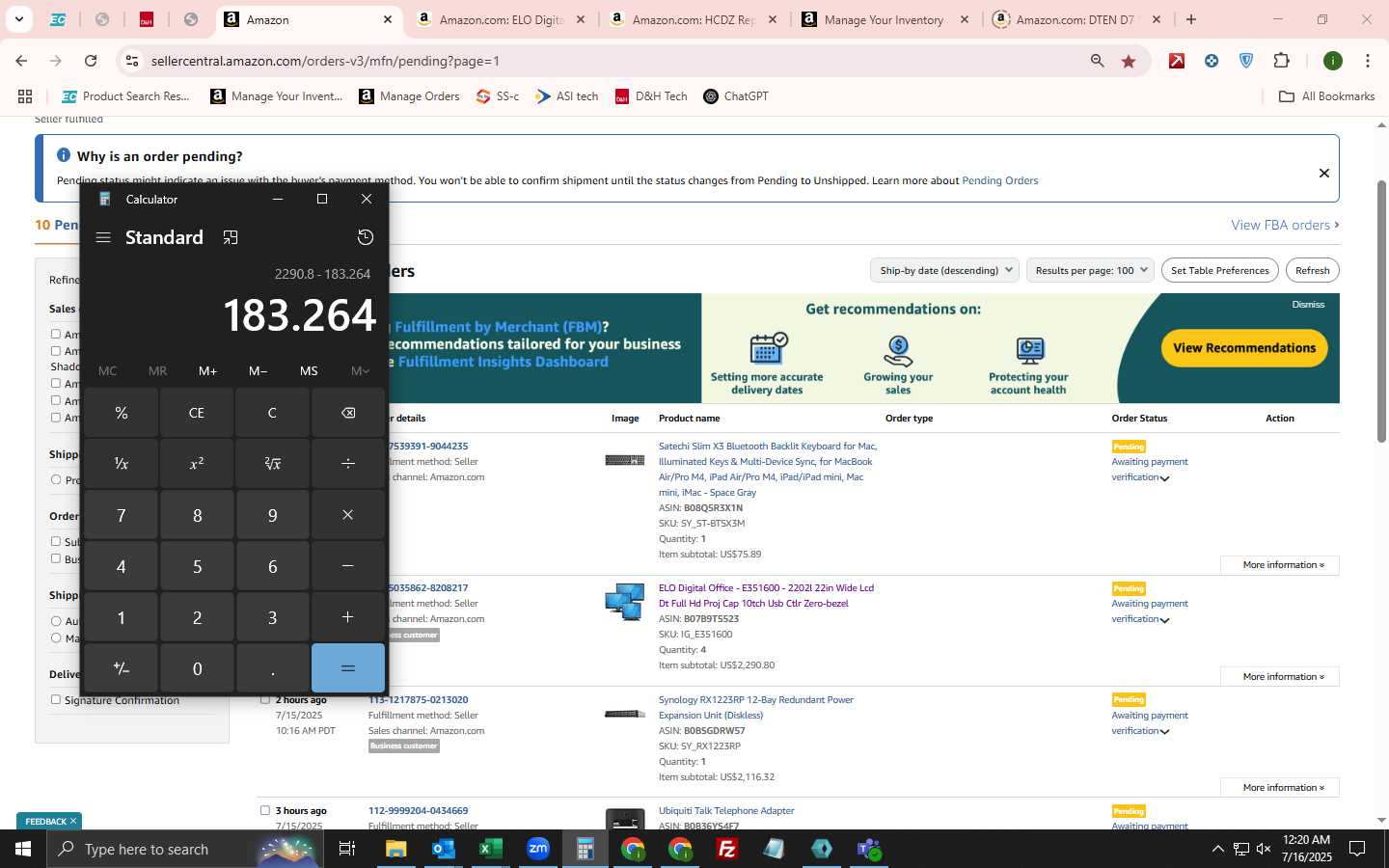Expand Synology order awaiting payment verification
The image size is (1389, 868).
point(1164,732)
